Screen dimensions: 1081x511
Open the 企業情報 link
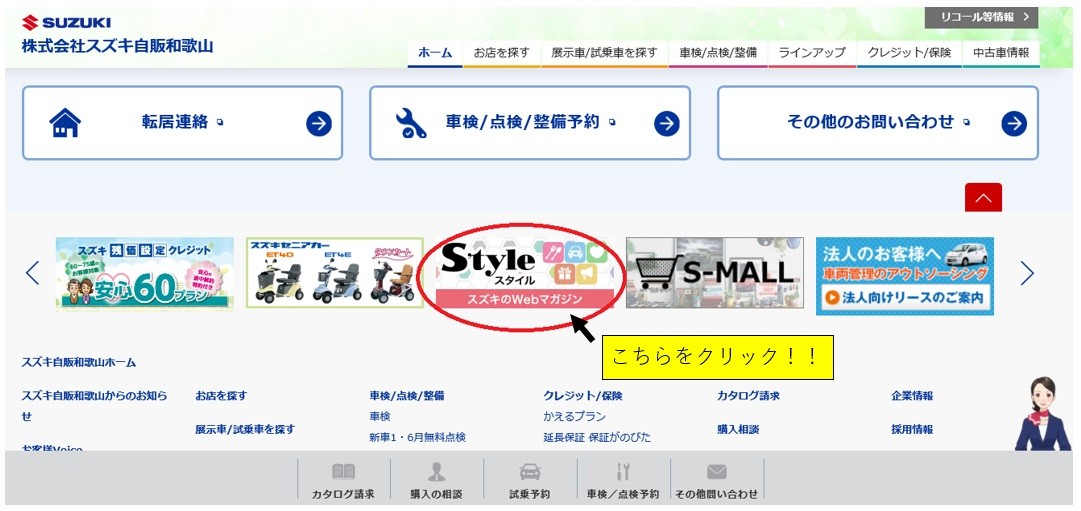click(x=912, y=396)
